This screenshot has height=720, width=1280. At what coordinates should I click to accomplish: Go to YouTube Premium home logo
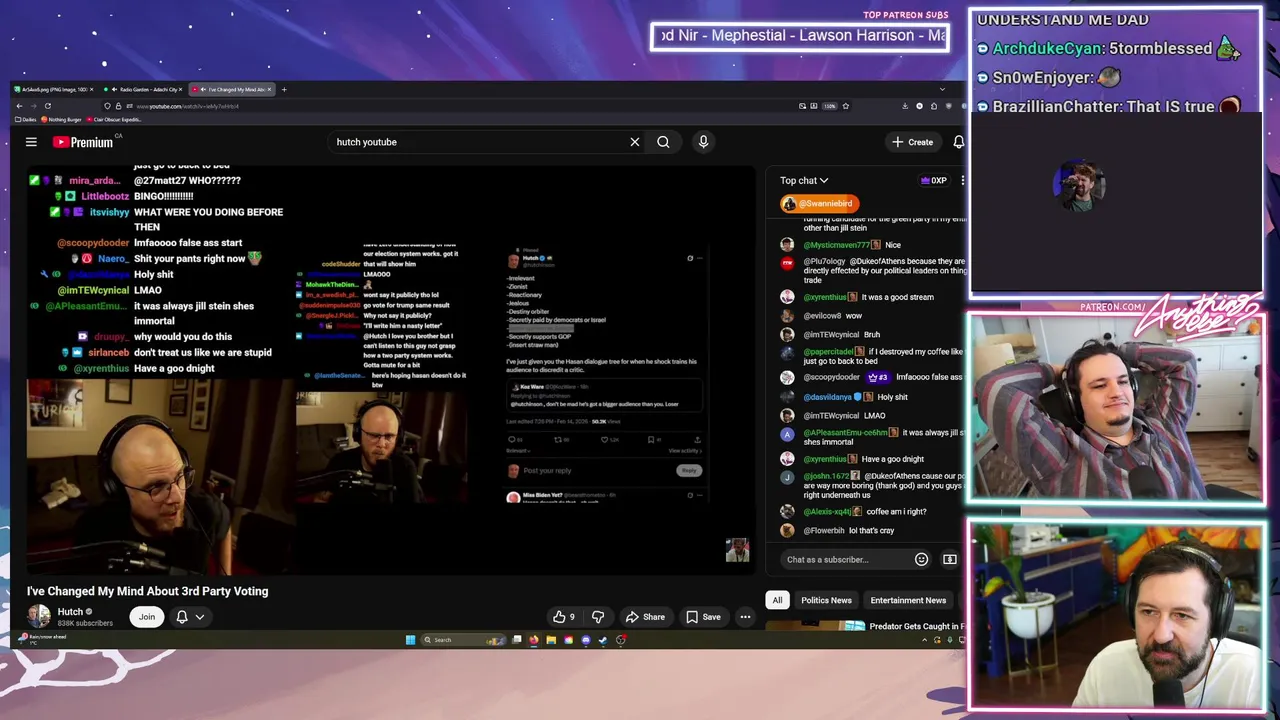coord(83,142)
